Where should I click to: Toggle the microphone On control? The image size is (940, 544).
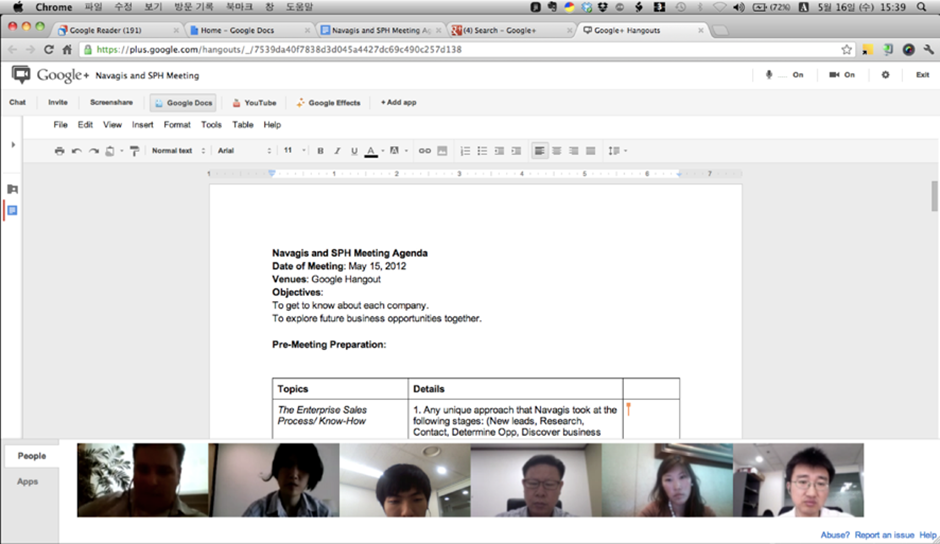pyautogui.click(x=784, y=75)
